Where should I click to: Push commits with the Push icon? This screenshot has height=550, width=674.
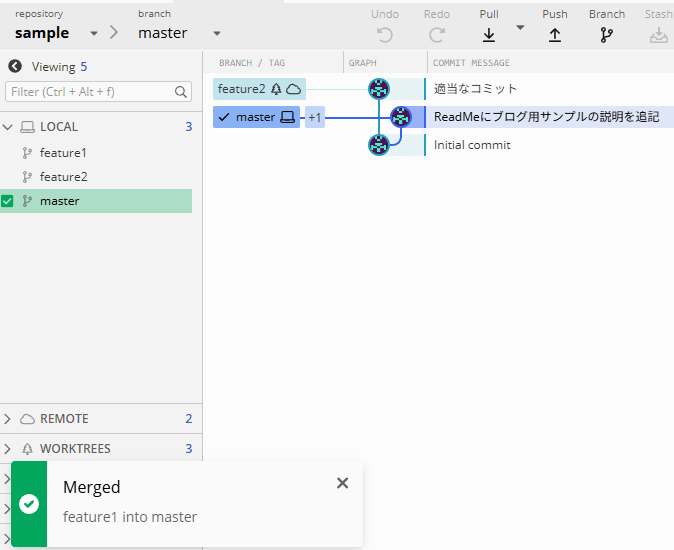click(555, 35)
